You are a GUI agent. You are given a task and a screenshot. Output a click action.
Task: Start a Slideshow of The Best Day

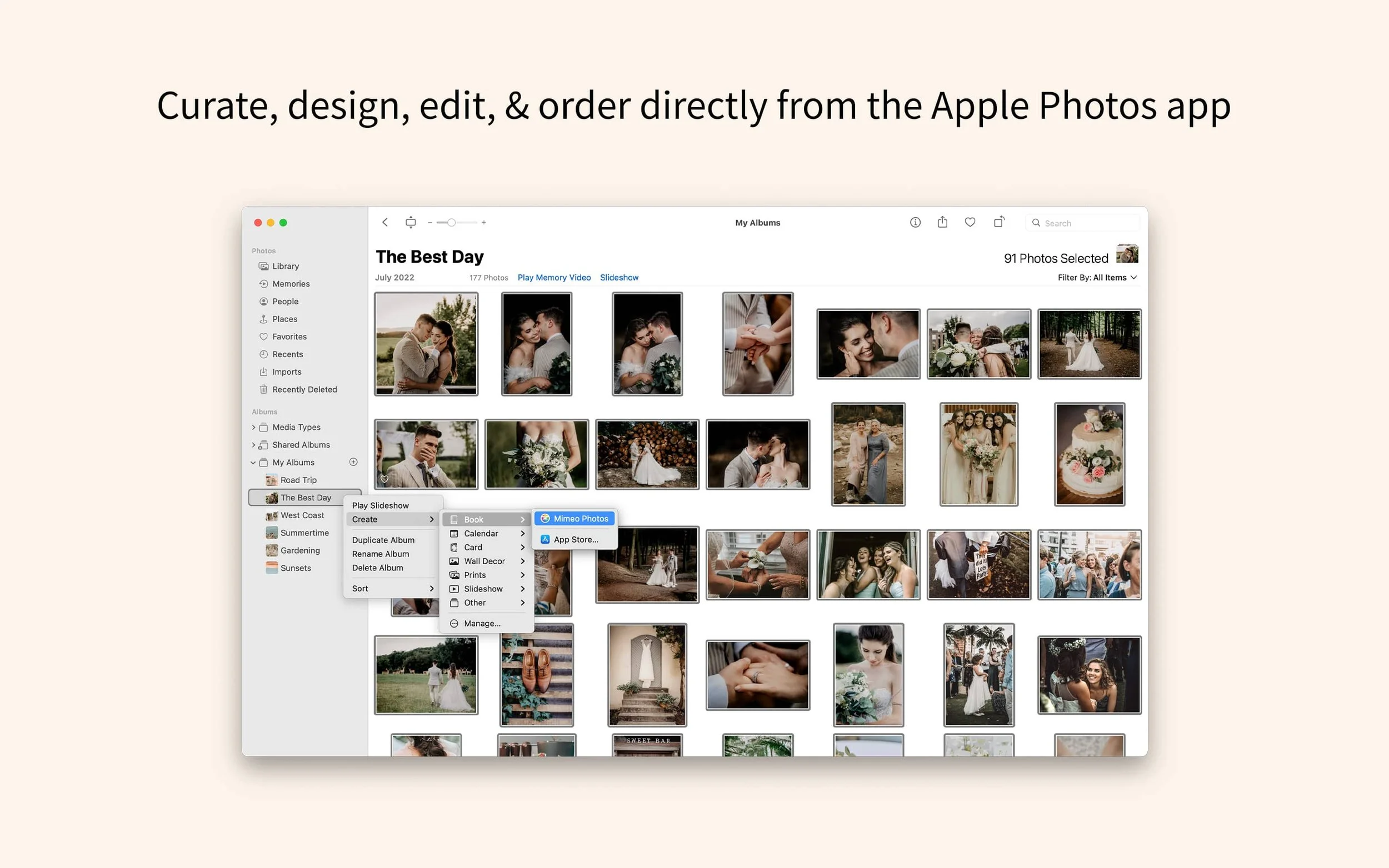click(619, 277)
